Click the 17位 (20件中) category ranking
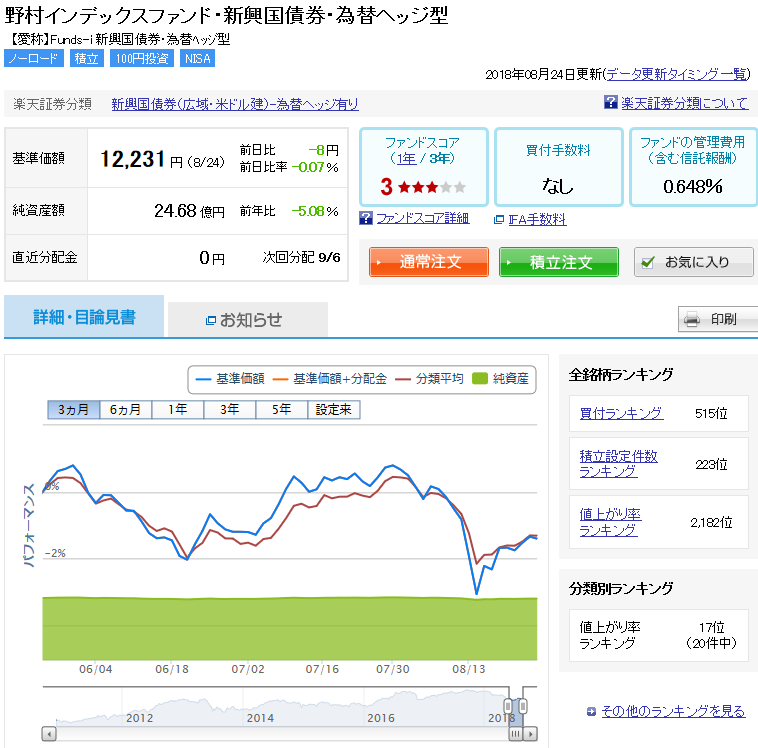Viewport: 758px width, 748px height. coord(711,635)
